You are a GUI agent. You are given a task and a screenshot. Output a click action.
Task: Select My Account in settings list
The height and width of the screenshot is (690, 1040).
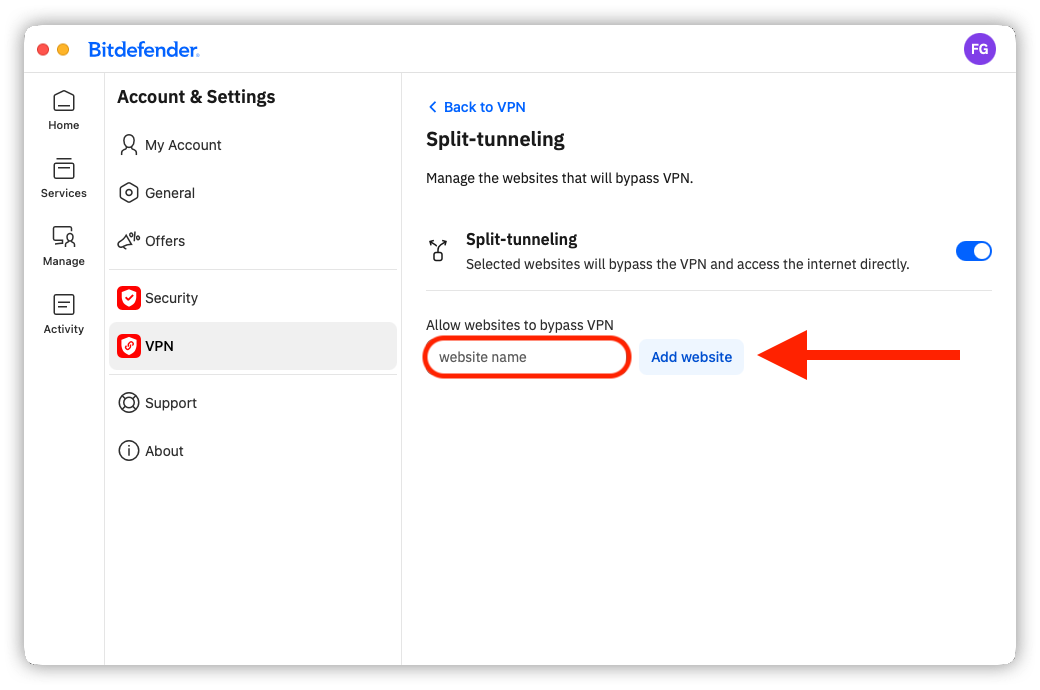coord(253,145)
